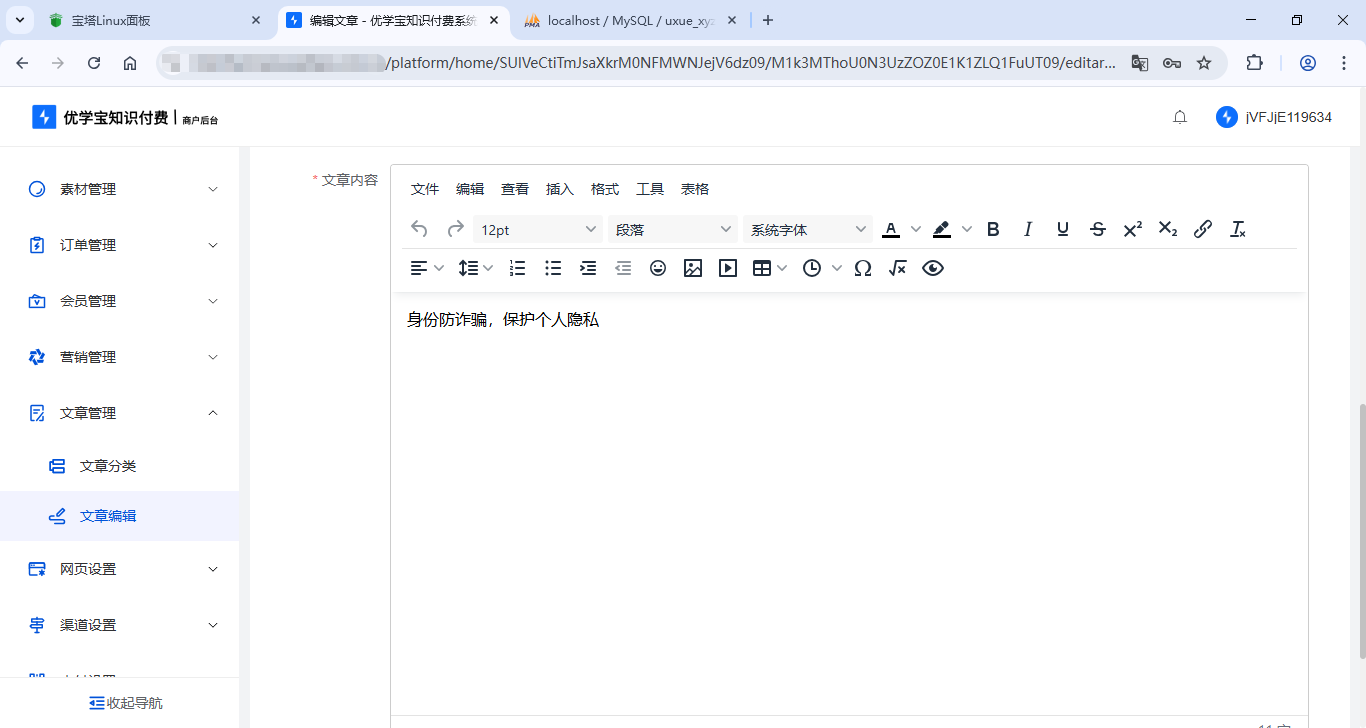Open the 插入 menu in the editor
Viewport: 1366px width, 728px height.
559,188
